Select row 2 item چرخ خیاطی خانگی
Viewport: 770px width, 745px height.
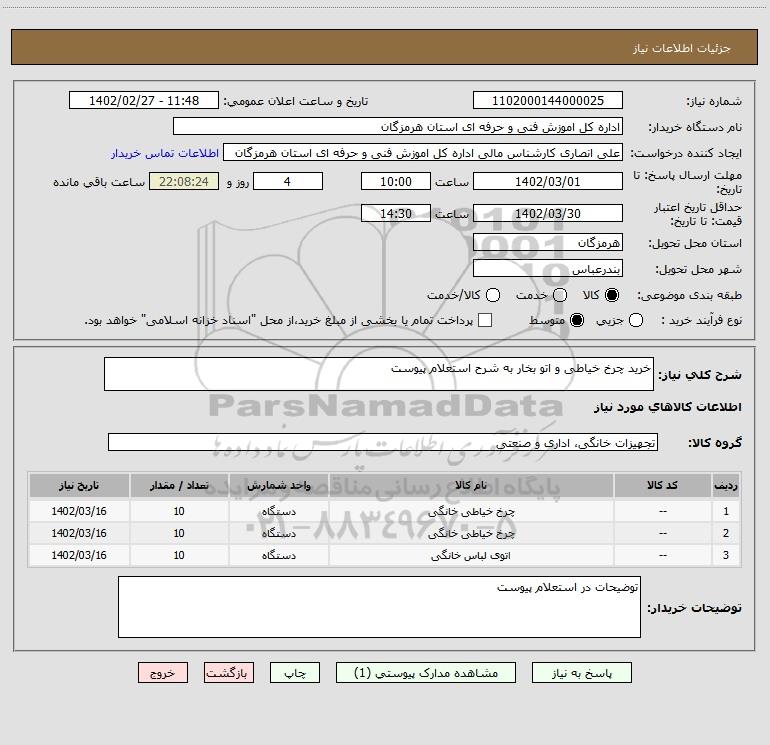(471, 533)
